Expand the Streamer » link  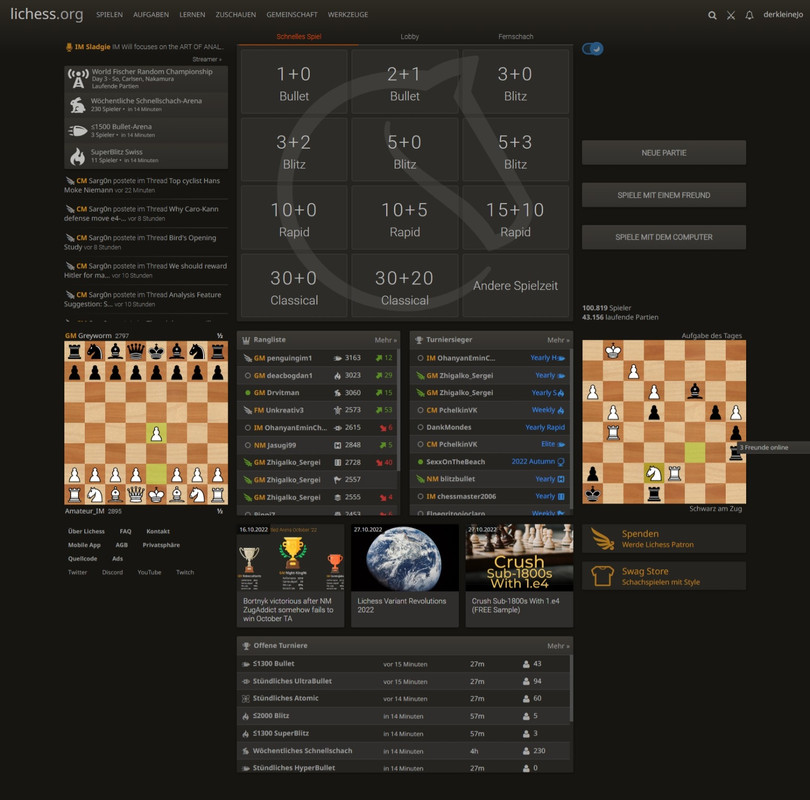pos(207,59)
